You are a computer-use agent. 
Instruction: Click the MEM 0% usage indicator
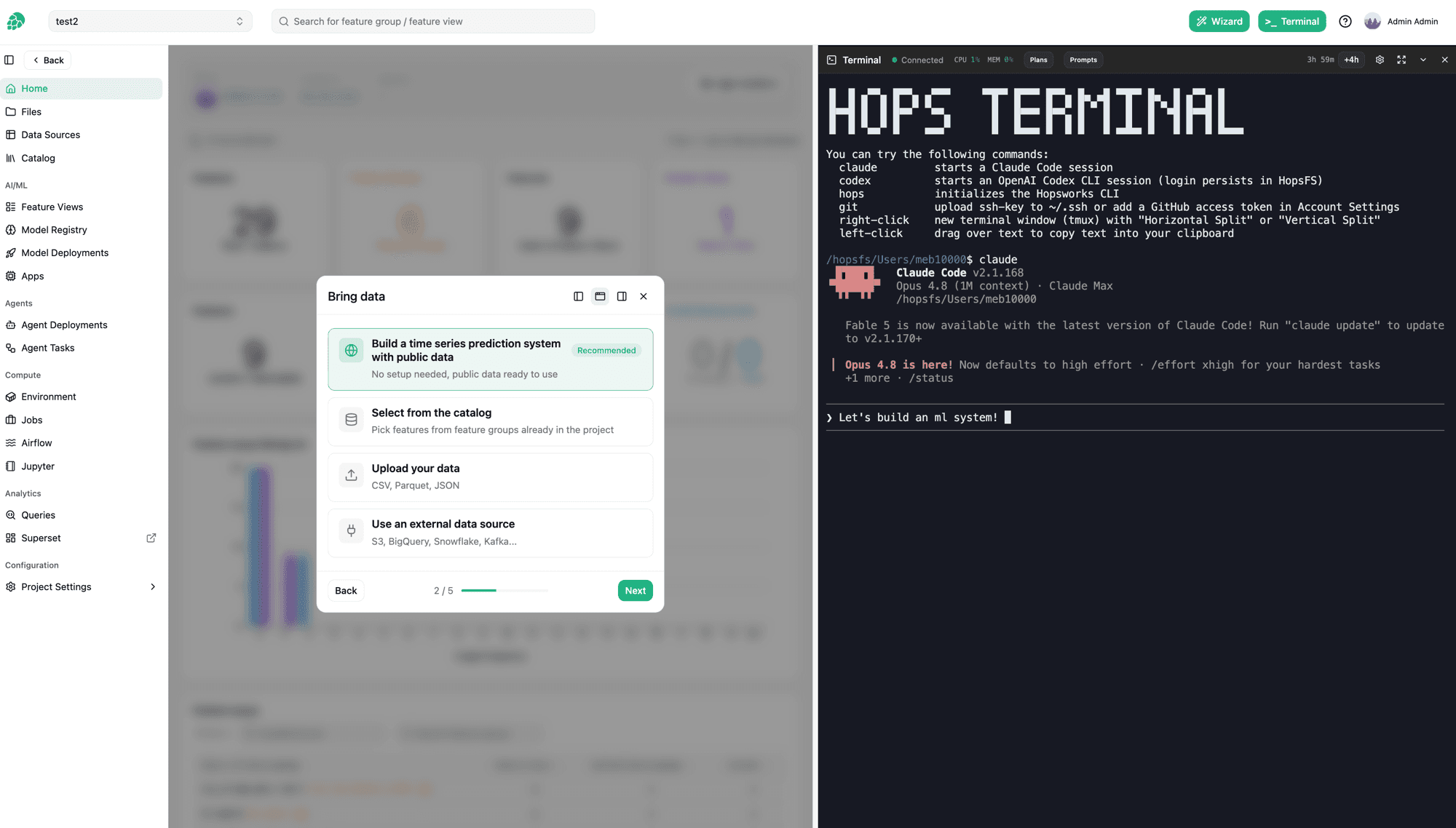coord(1000,60)
